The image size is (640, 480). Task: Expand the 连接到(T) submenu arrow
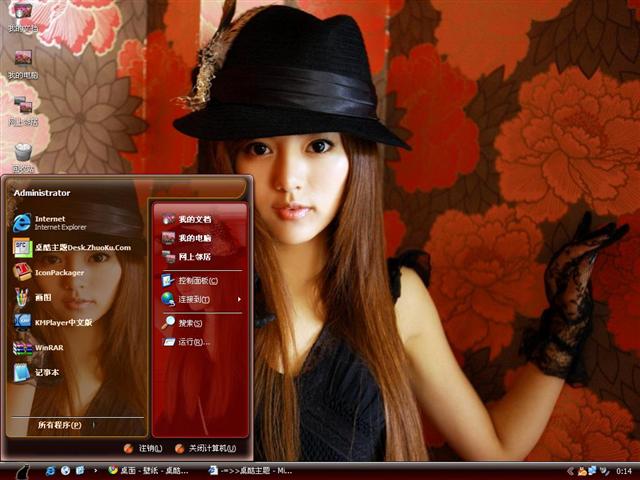239,300
